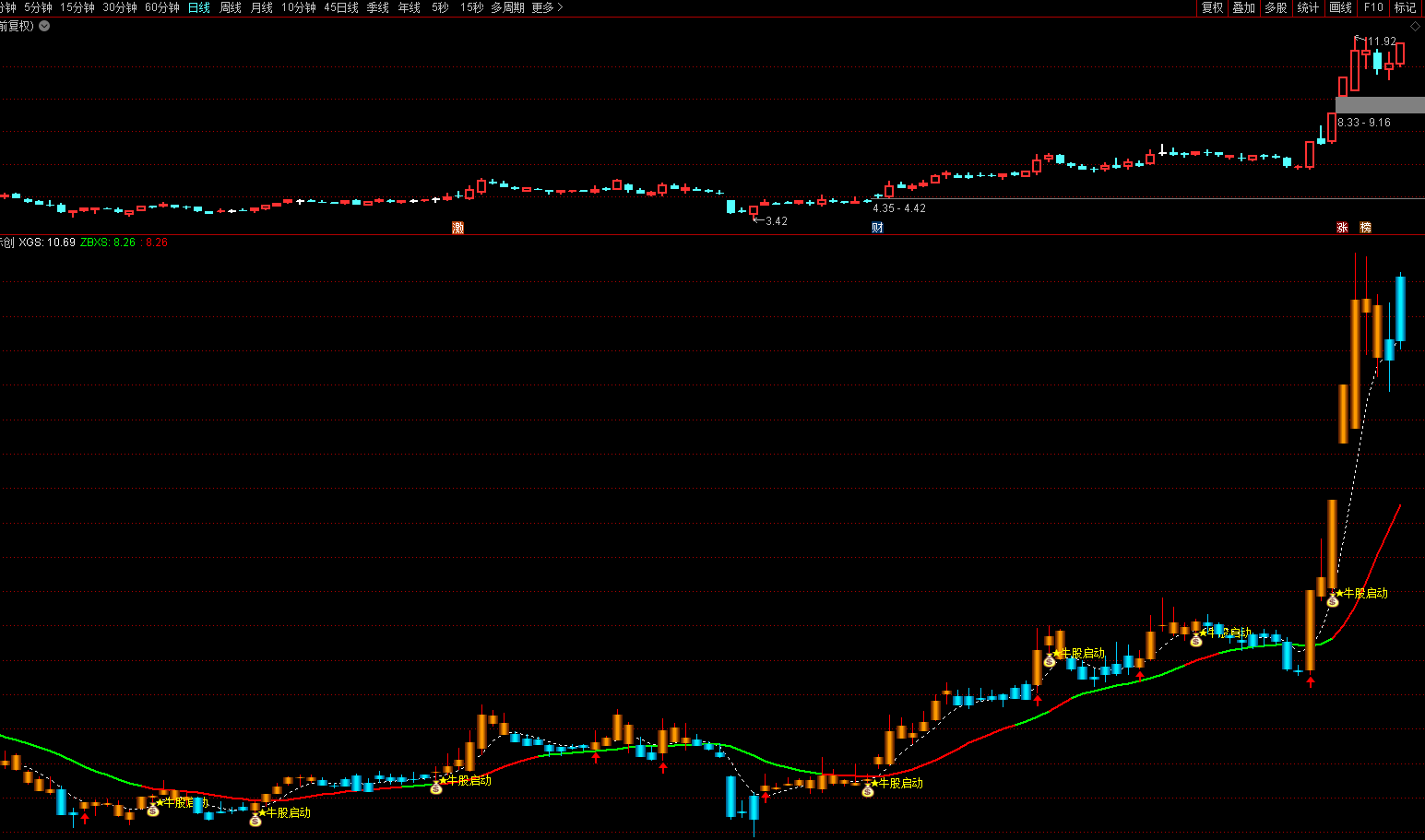Image resolution: width=1425 pixels, height=840 pixels.
Task: Click the 3.42 lowest price label
Action: (x=776, y=221)
